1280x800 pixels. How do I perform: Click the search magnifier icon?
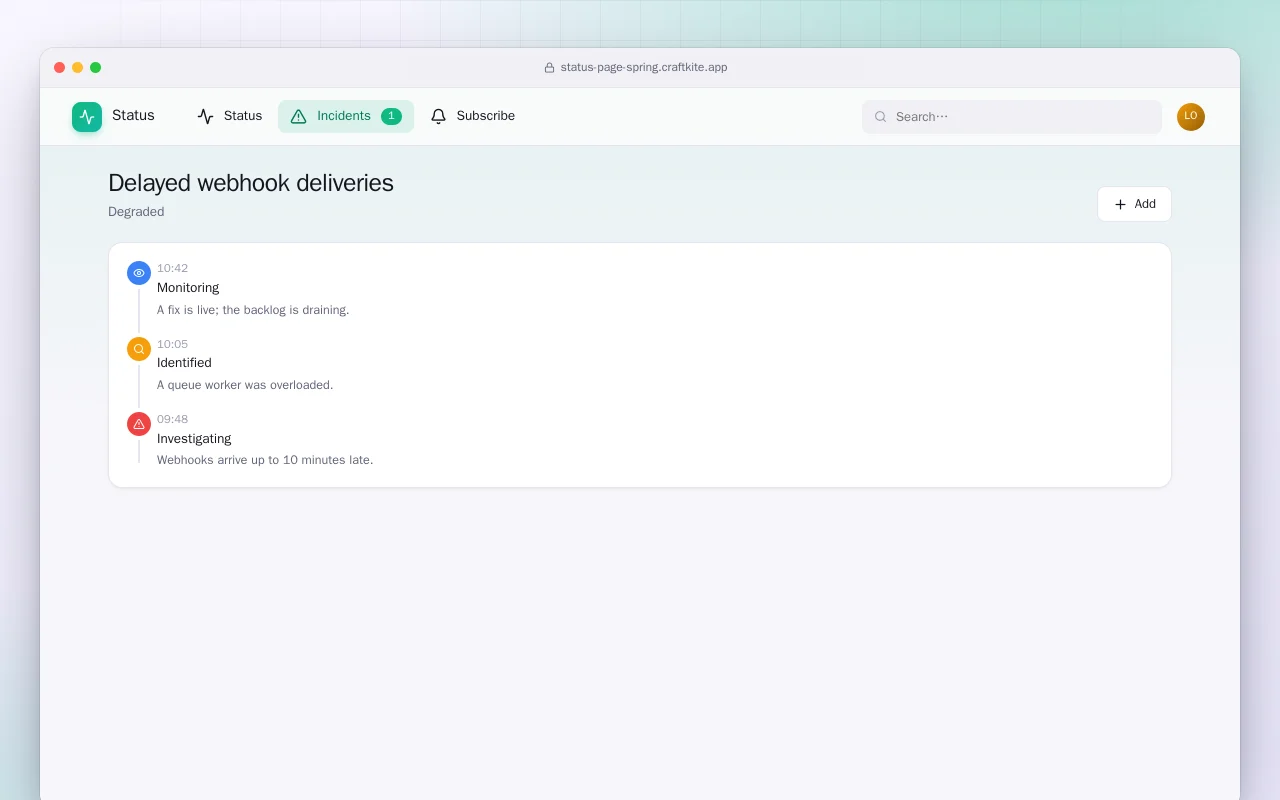pyautogui.click(x=881, y=117)
